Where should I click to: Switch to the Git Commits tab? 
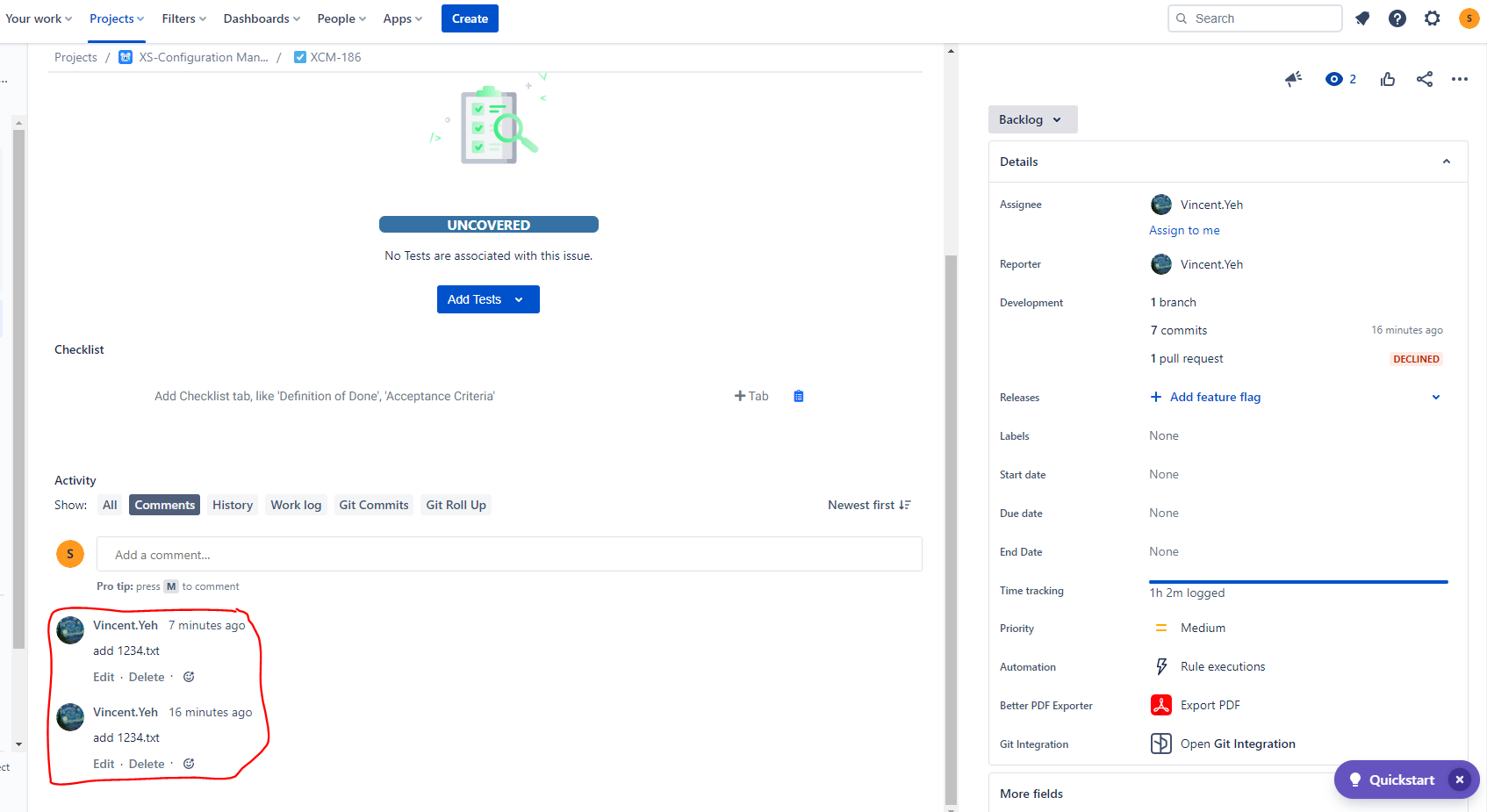(x=373, y=505)
